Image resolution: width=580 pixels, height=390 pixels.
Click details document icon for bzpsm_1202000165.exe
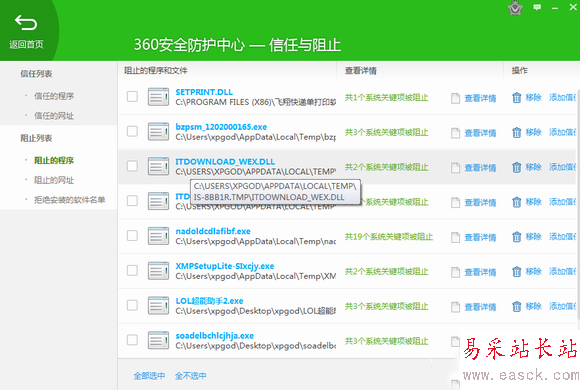point(455,133)
